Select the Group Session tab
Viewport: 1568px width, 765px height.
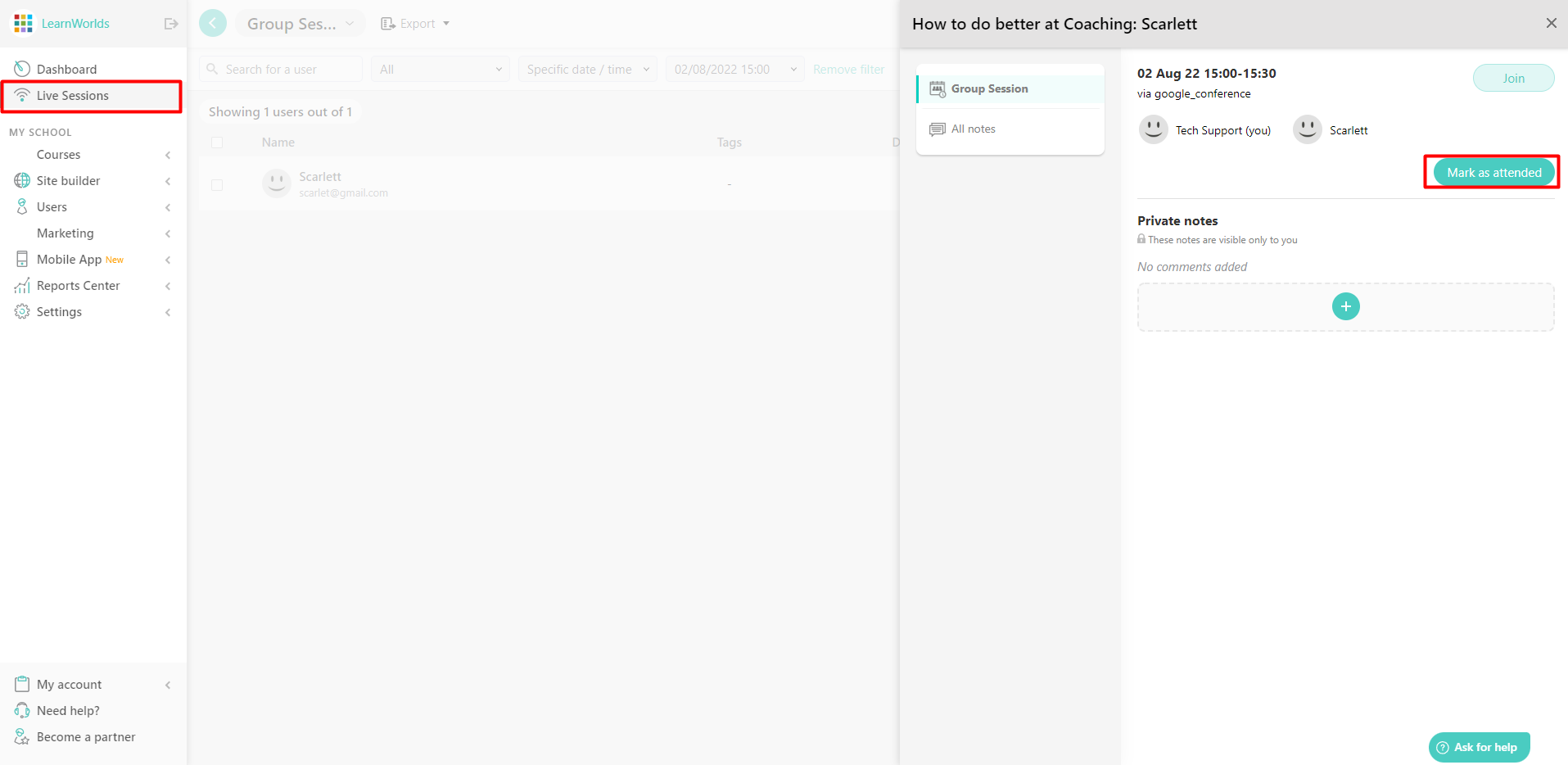coord(990,88)
